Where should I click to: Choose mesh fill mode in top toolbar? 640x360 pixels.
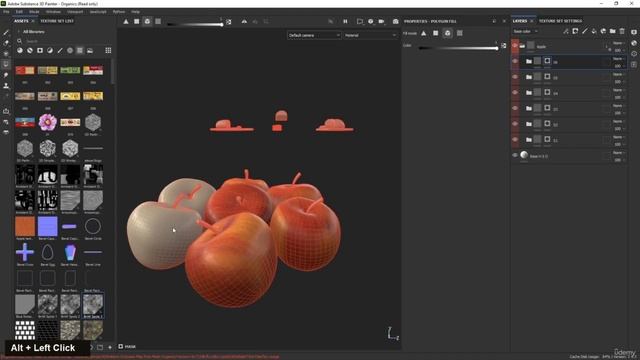click(147, 21)
